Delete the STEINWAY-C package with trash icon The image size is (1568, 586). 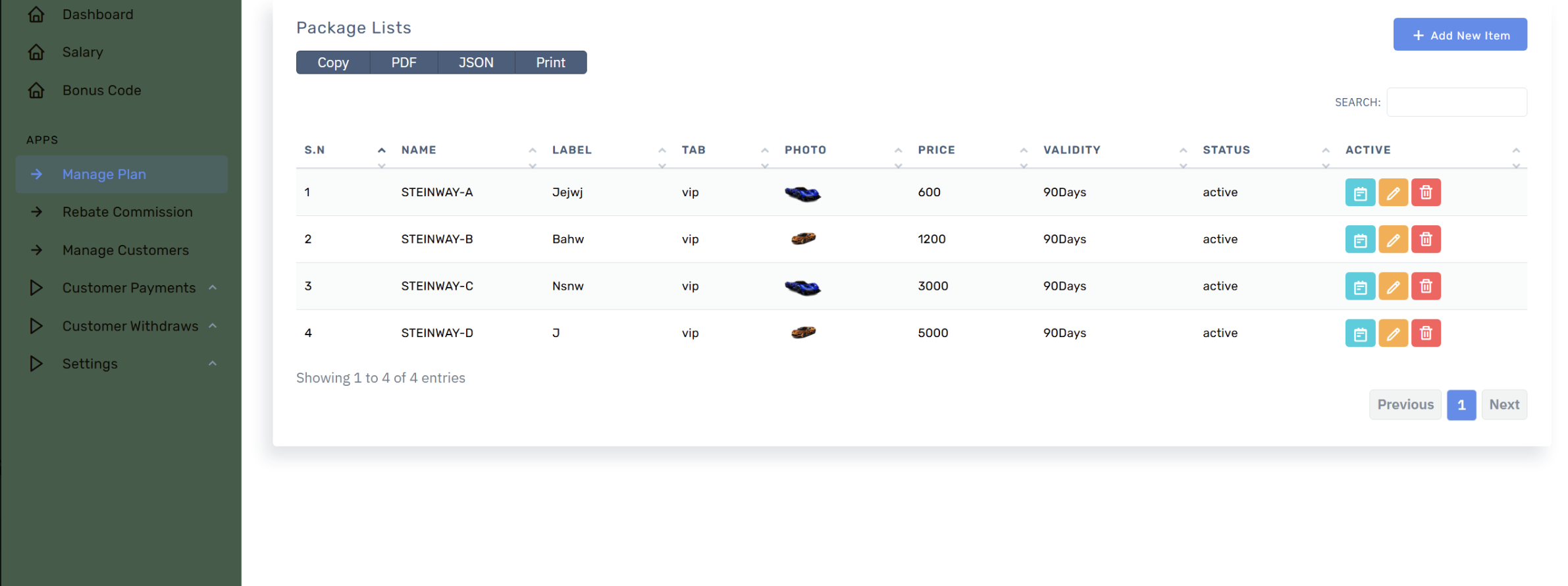pyautogui.click(x=1425, y=286)
